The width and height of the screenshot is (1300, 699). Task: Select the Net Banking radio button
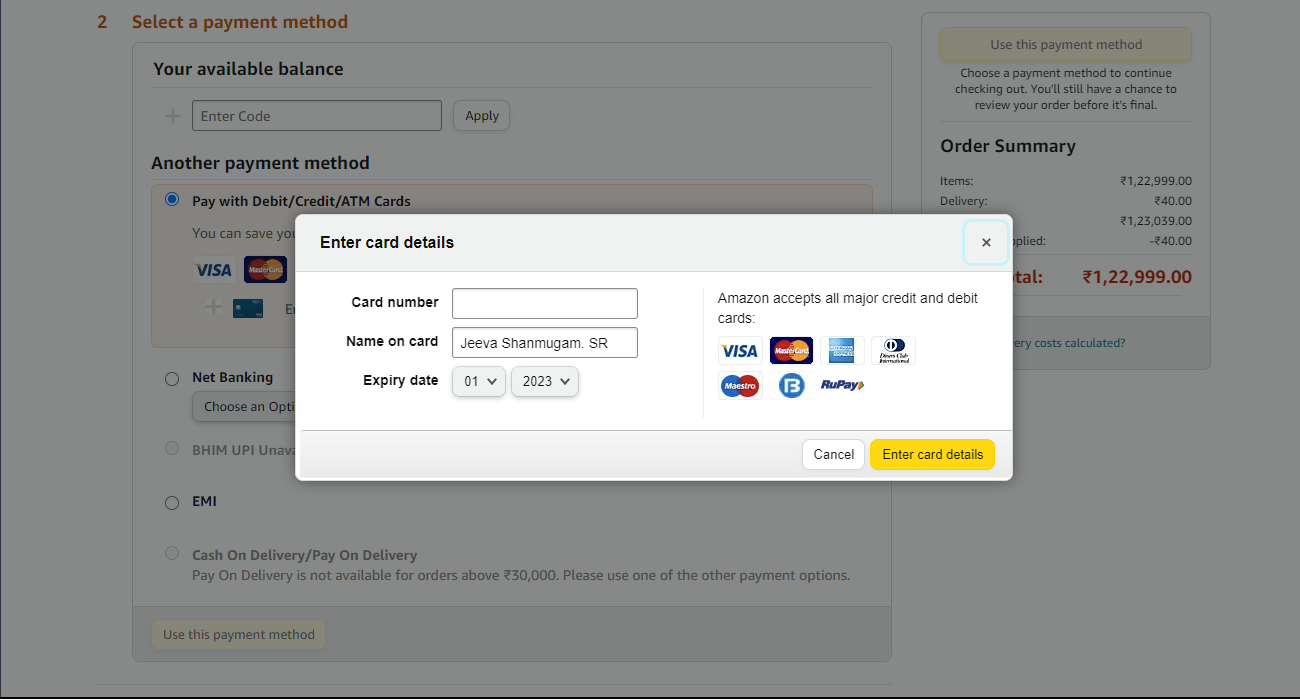coord(172,378)
